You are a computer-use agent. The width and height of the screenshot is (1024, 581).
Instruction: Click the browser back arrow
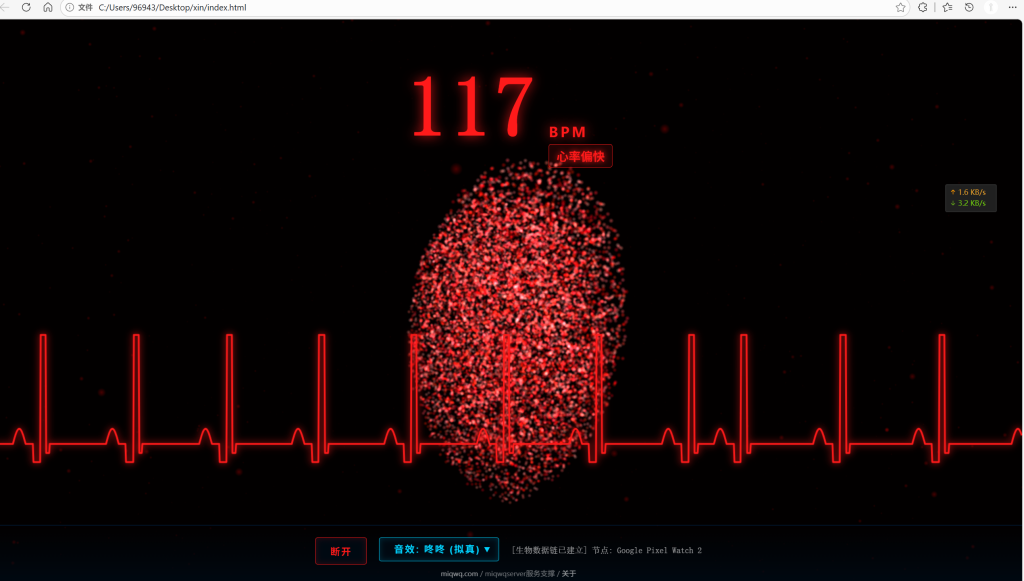click(5, 7)
